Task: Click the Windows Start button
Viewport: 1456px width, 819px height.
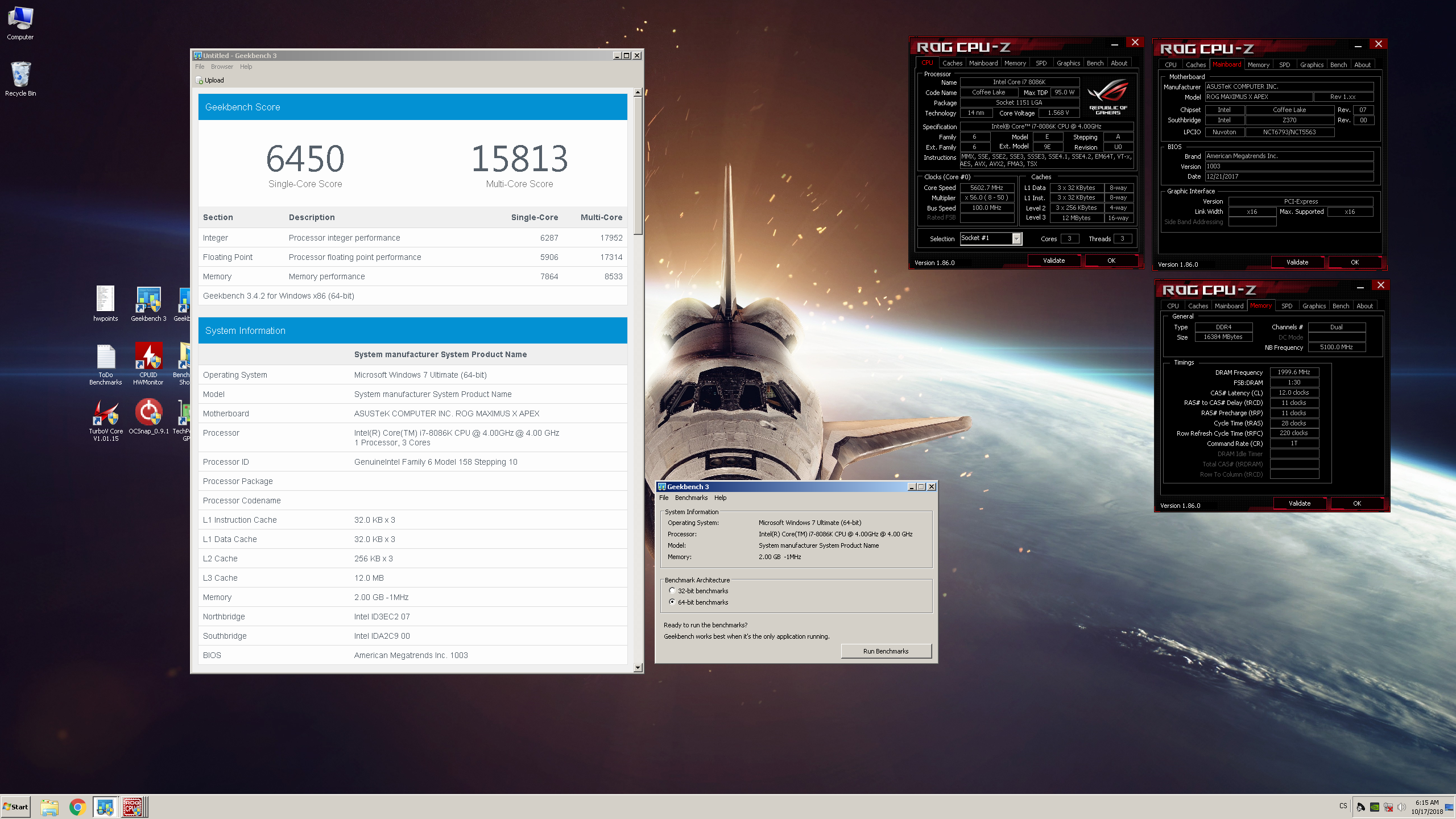Action: (x=16, y=806)
